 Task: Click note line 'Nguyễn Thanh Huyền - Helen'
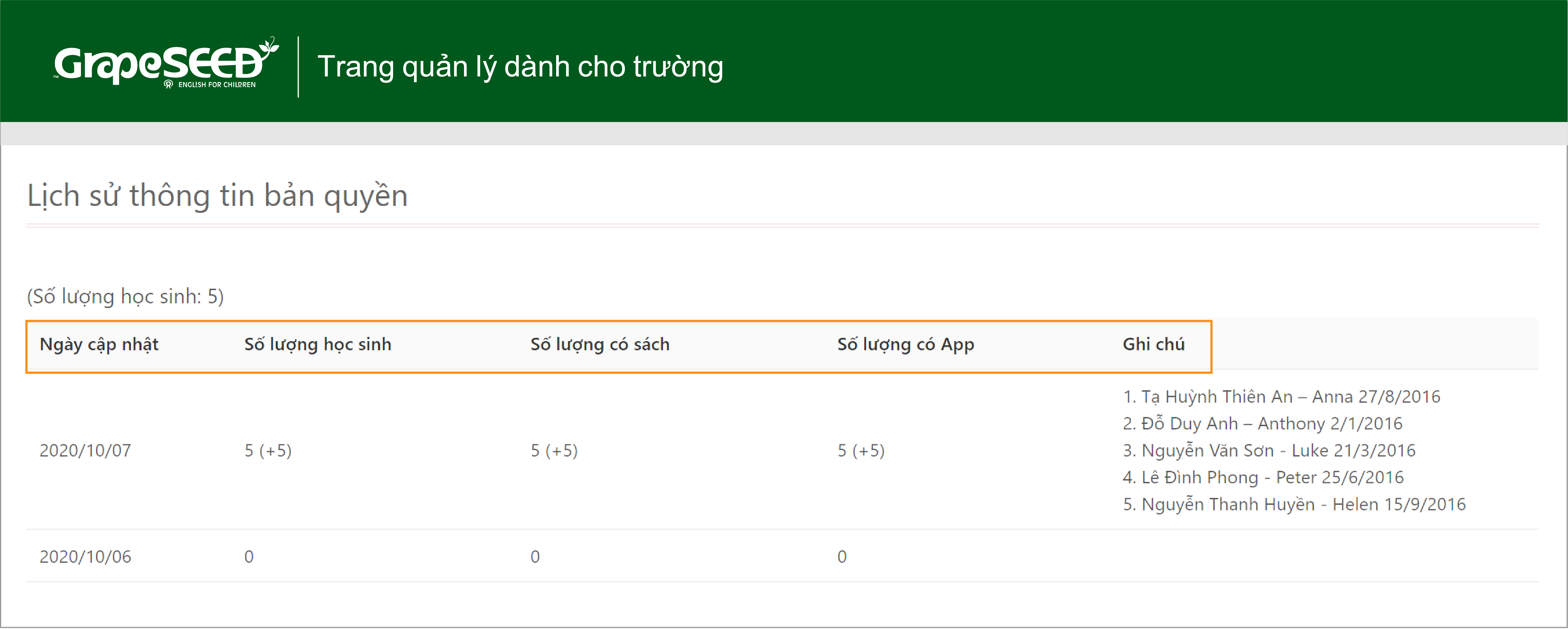pos(1294,504)
